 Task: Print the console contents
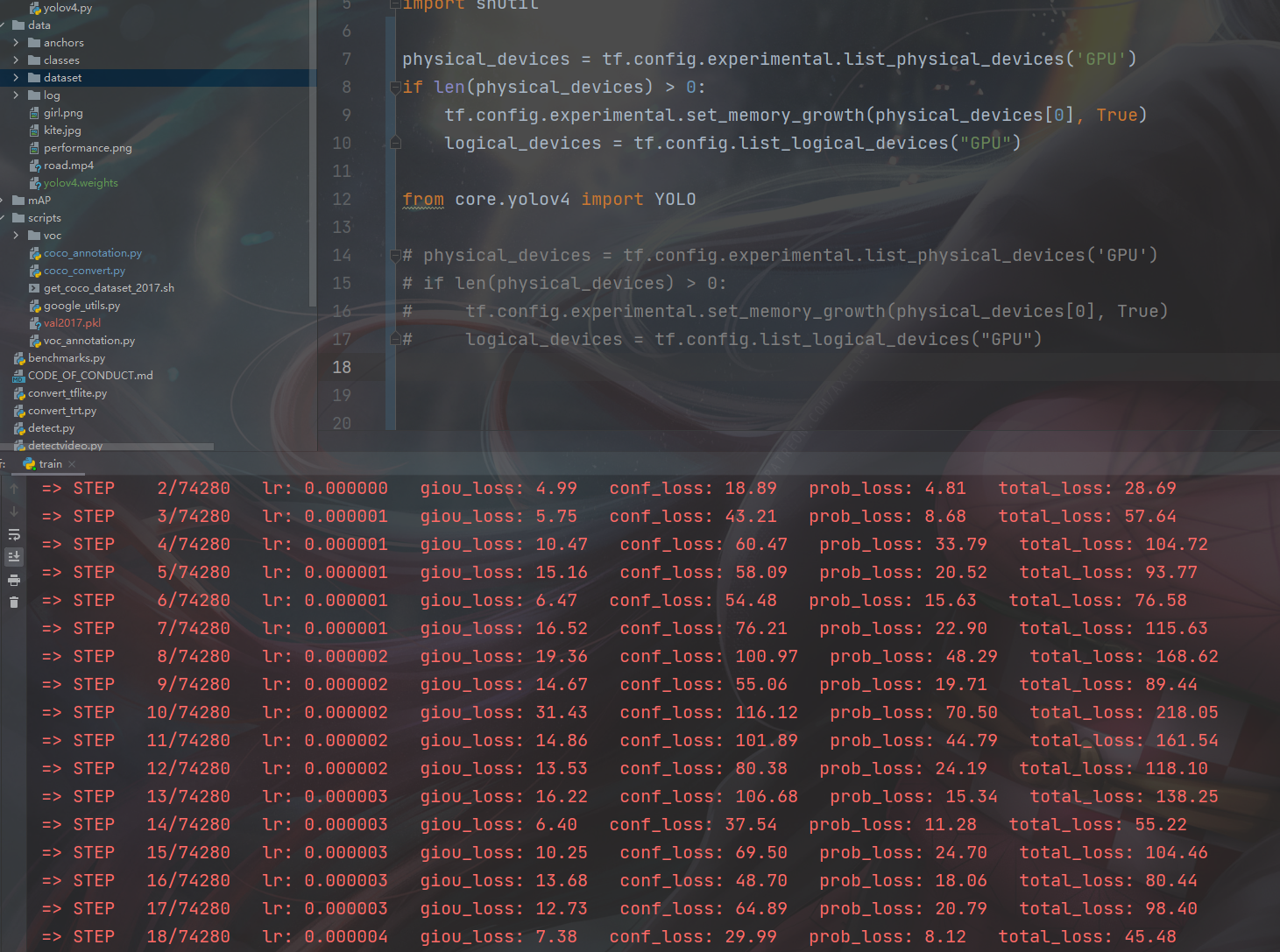click(13, 579)
